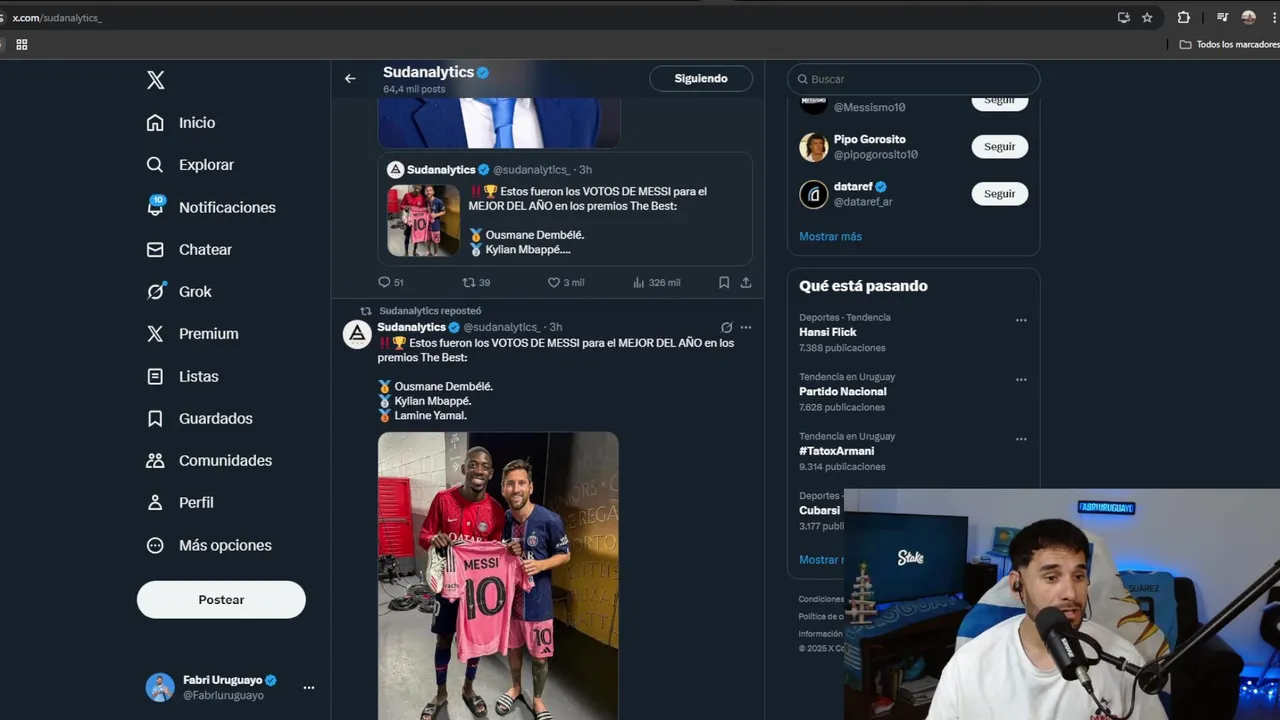The width and height of the screenshot is (1280, 720).
Task: Follow dataref with Seguir button
Action: point(999,194)
